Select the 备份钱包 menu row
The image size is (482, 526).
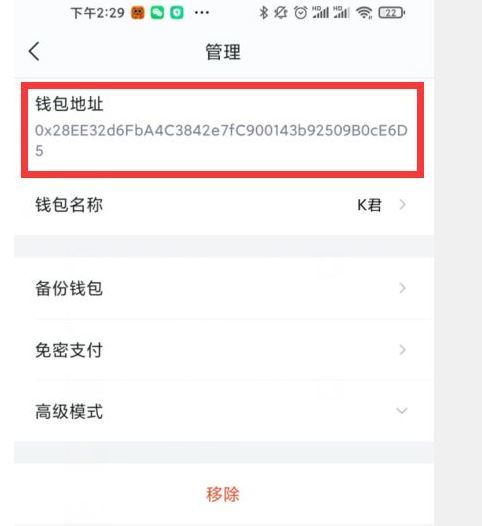click(224, 288)
